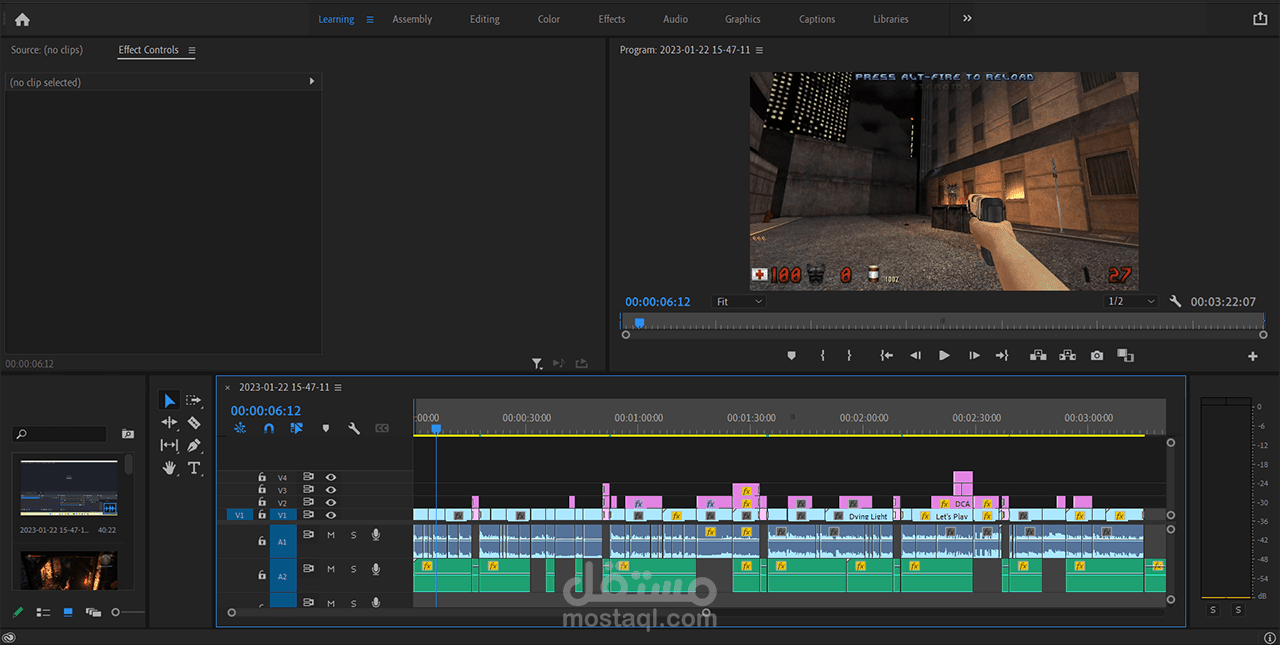Select the Razor tool
This screenshot has width=1280, height=645.
[194, 423]
